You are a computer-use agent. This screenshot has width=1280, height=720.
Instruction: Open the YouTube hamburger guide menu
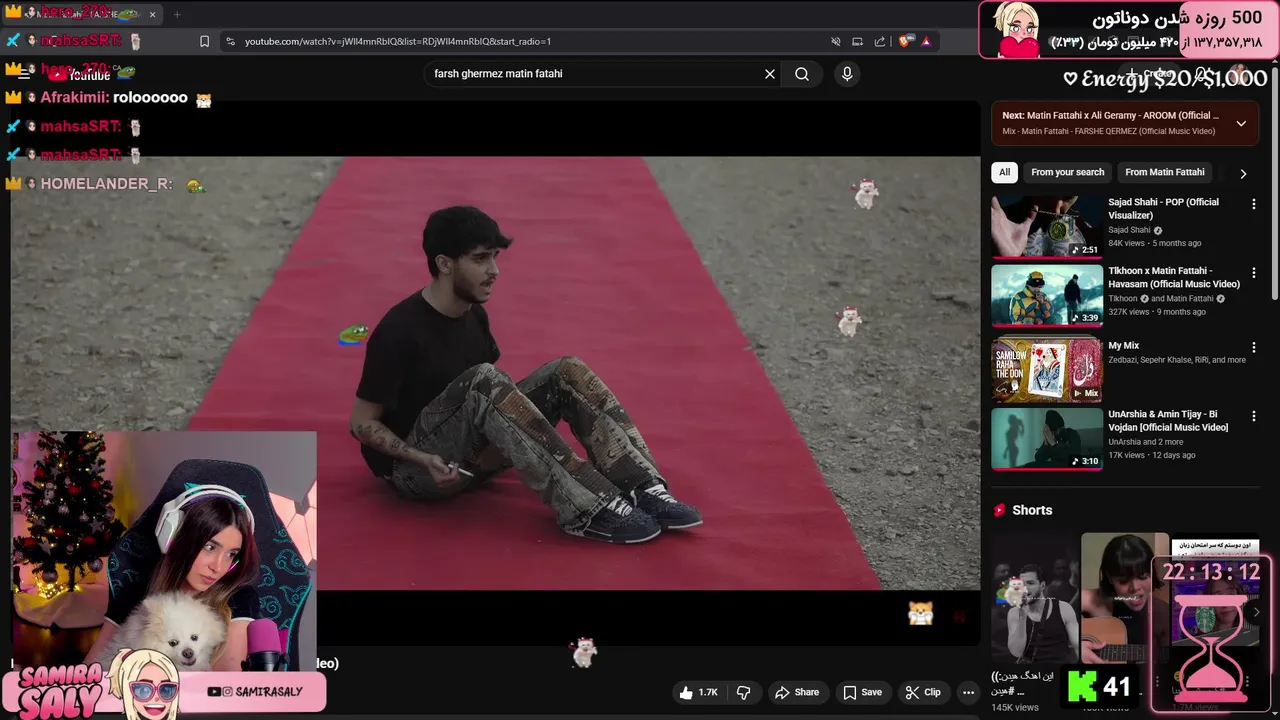23,74
